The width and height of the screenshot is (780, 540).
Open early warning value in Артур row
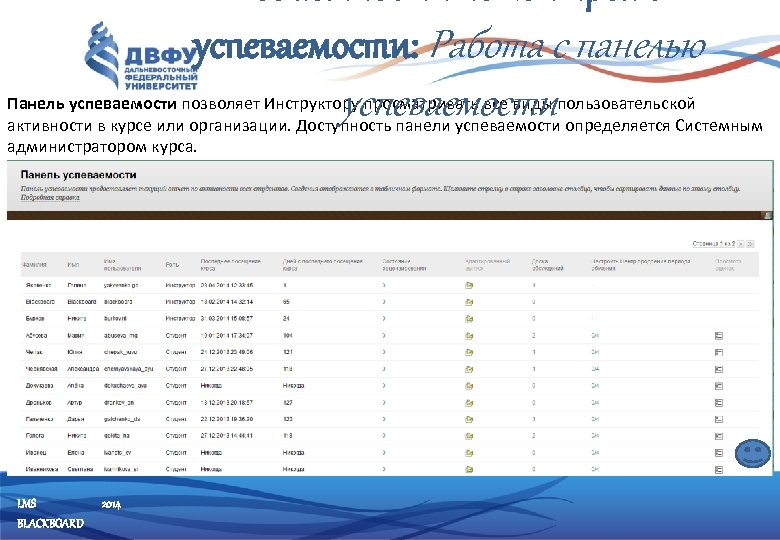click(x=595, y=403)
